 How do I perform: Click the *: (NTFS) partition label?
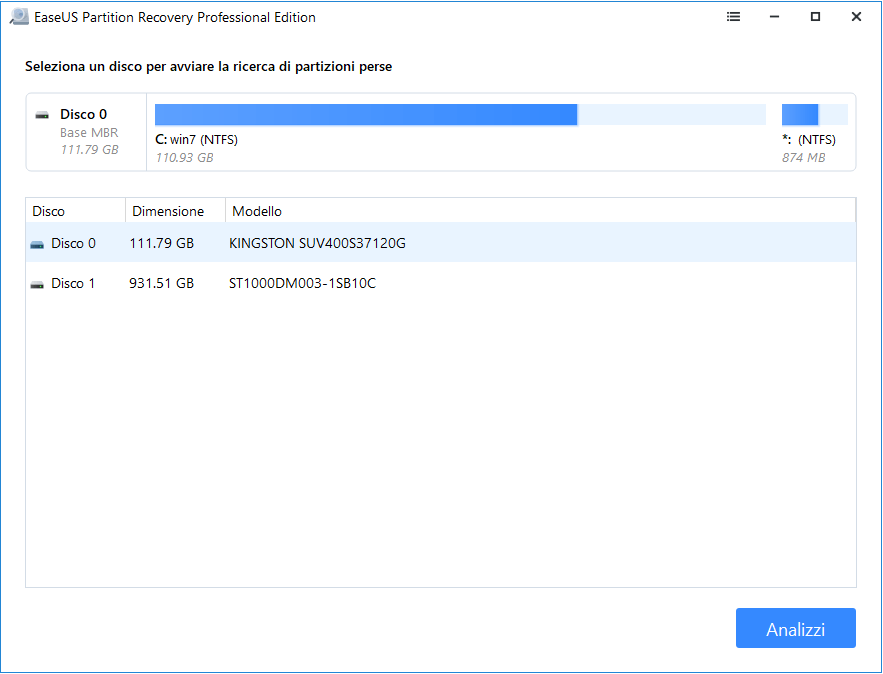[x=809, y=140]
